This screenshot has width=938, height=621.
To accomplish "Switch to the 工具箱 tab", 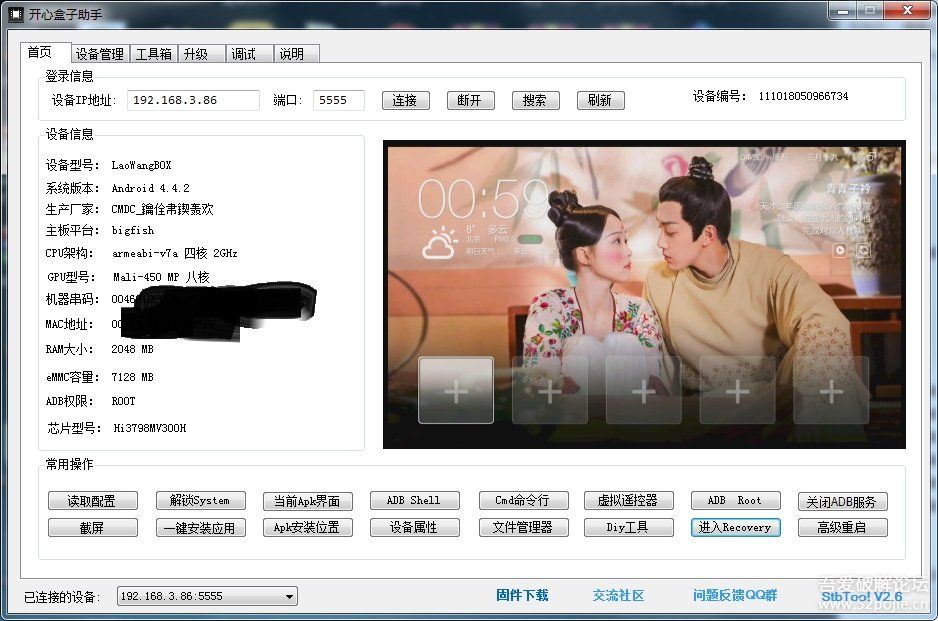I will click(154, 54).
